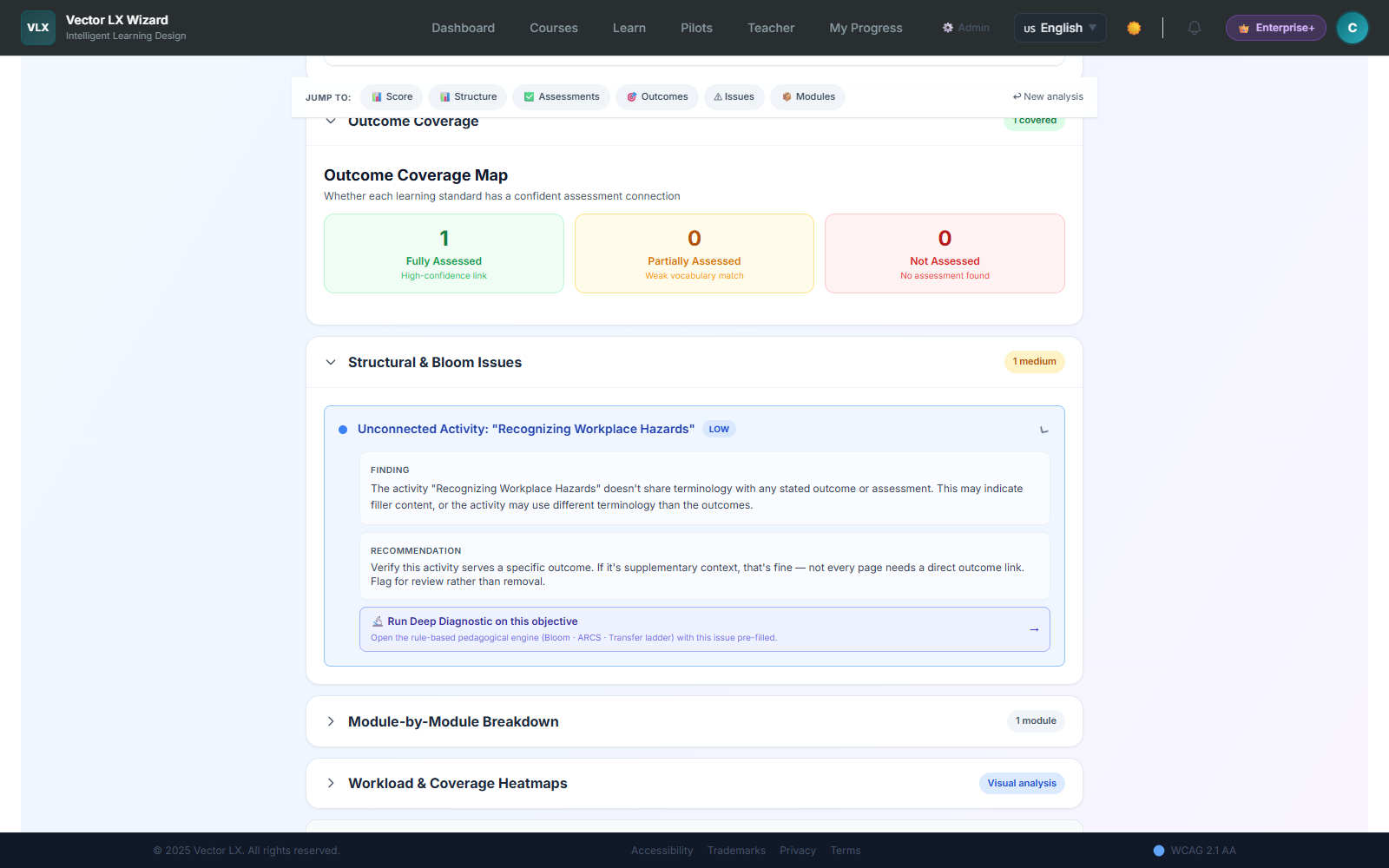Expand Workload & Coverage Heatmaps
The height and width of the screenshot is (868, 1389).
[331, 783]
